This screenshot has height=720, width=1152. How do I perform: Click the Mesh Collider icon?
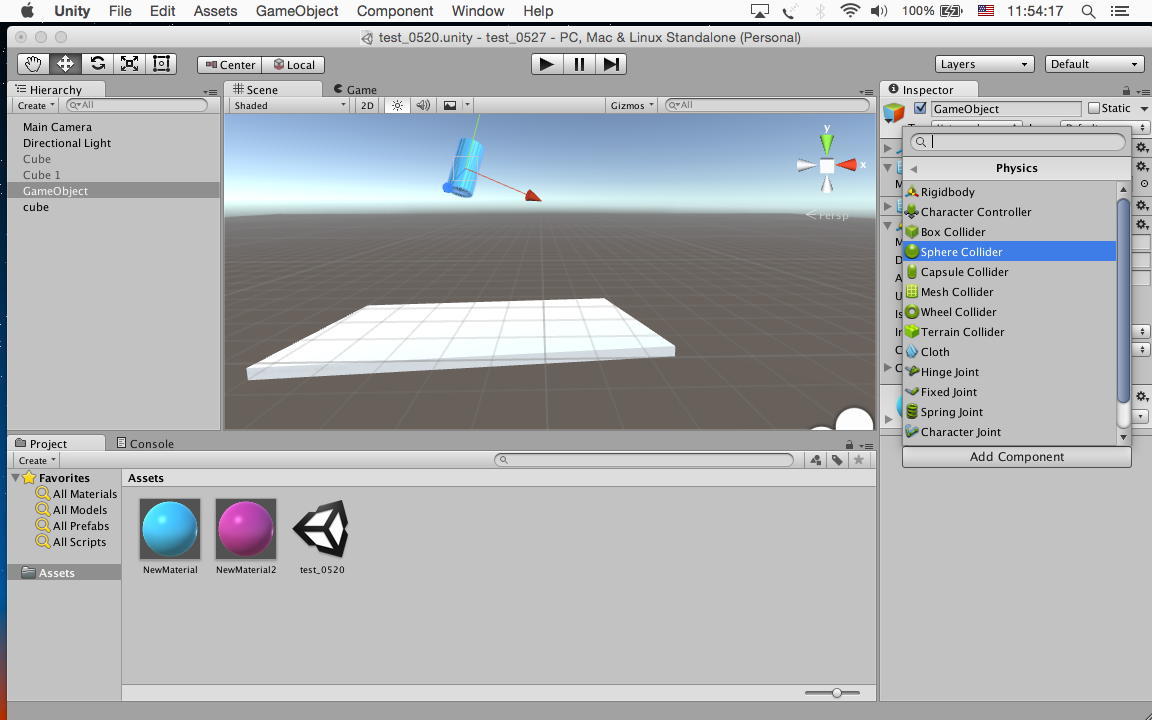912,292
